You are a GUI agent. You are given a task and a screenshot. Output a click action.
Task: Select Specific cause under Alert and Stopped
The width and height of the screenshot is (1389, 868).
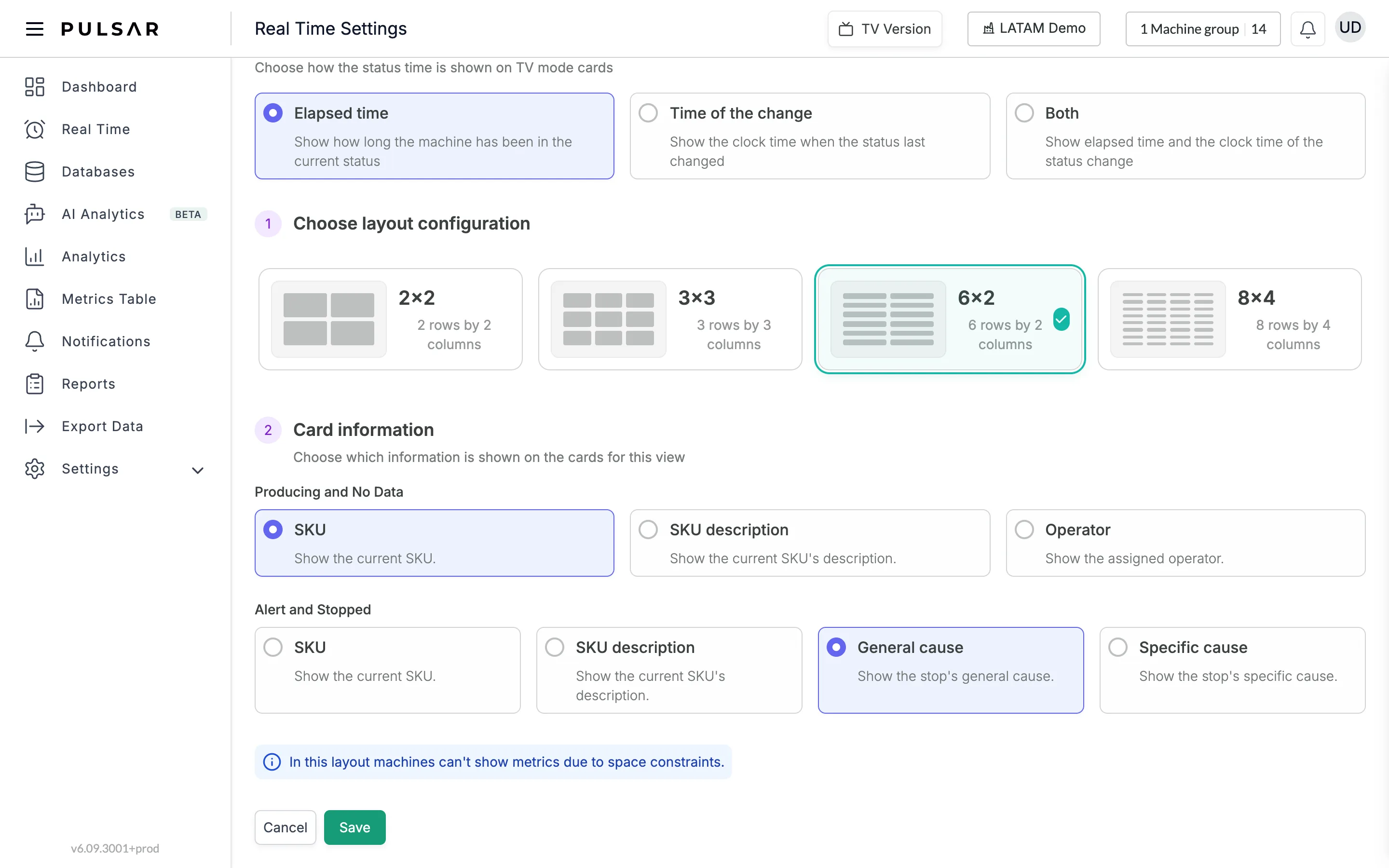1232,670
